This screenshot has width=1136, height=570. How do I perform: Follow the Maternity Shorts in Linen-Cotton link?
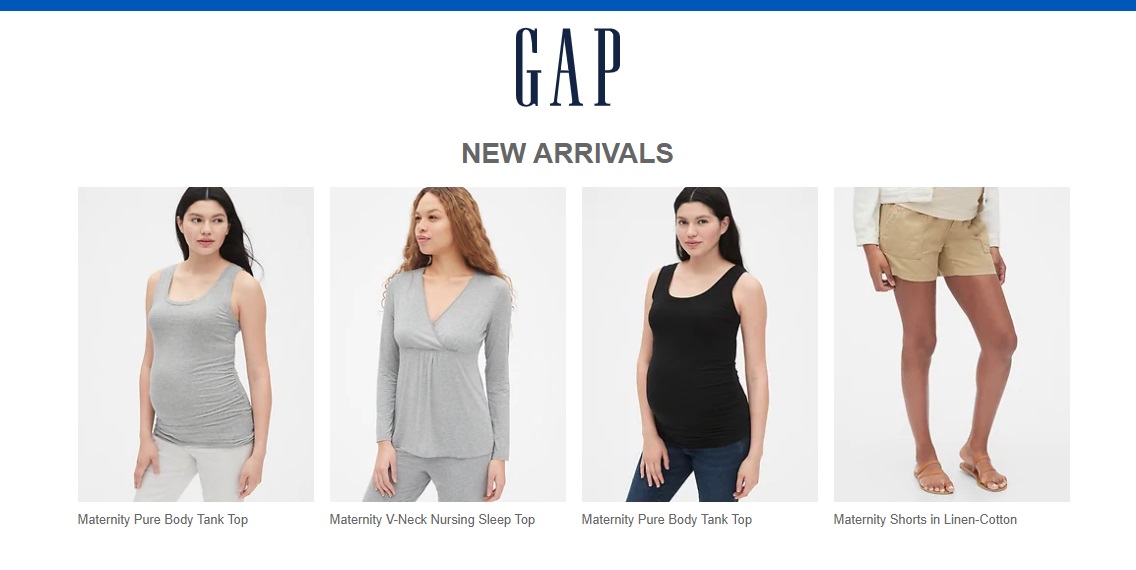click(x=925, y=519)
